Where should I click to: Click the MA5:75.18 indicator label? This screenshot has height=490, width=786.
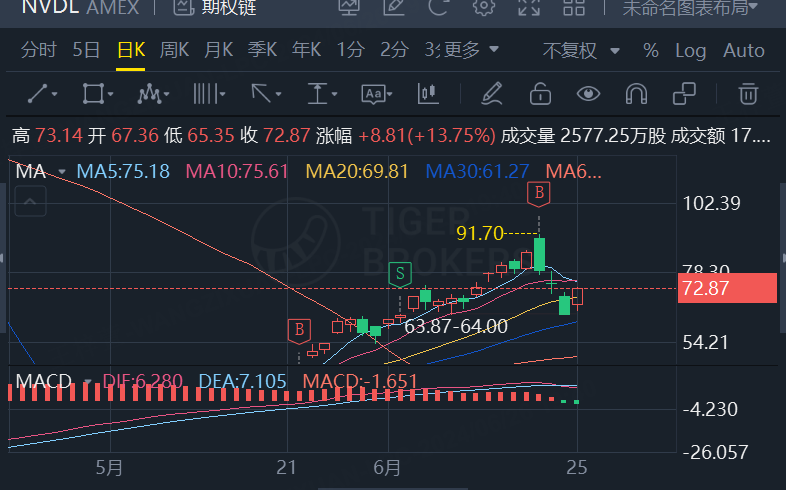click(x=123, y=172)
